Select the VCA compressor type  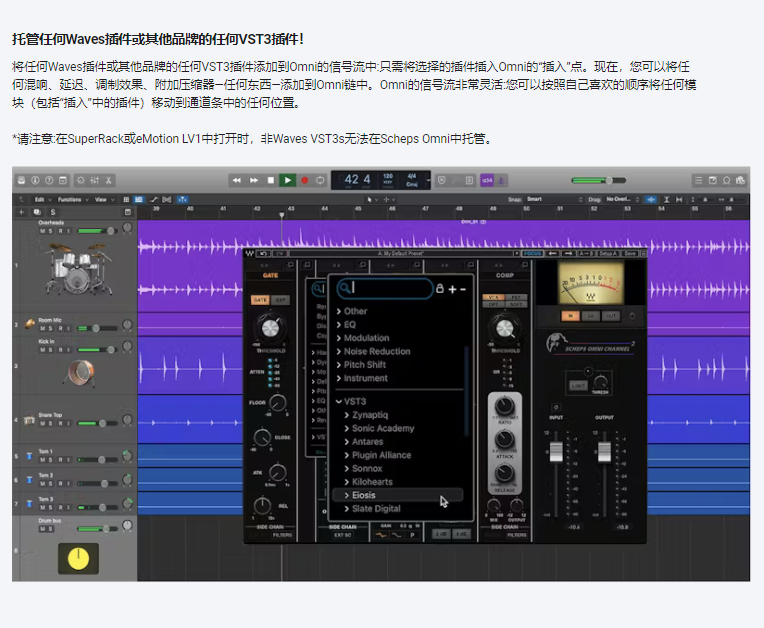pos(494,297)
